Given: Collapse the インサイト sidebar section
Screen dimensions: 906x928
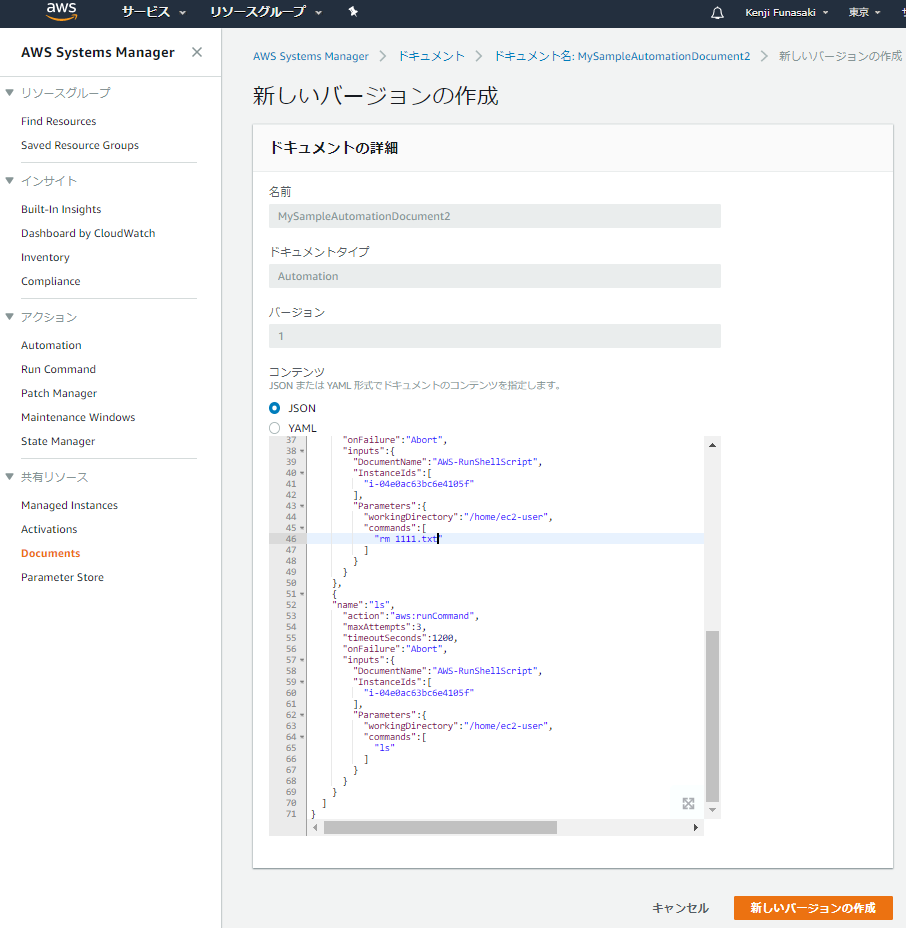Looking at the screenshot, I should (x=9, y=181).
